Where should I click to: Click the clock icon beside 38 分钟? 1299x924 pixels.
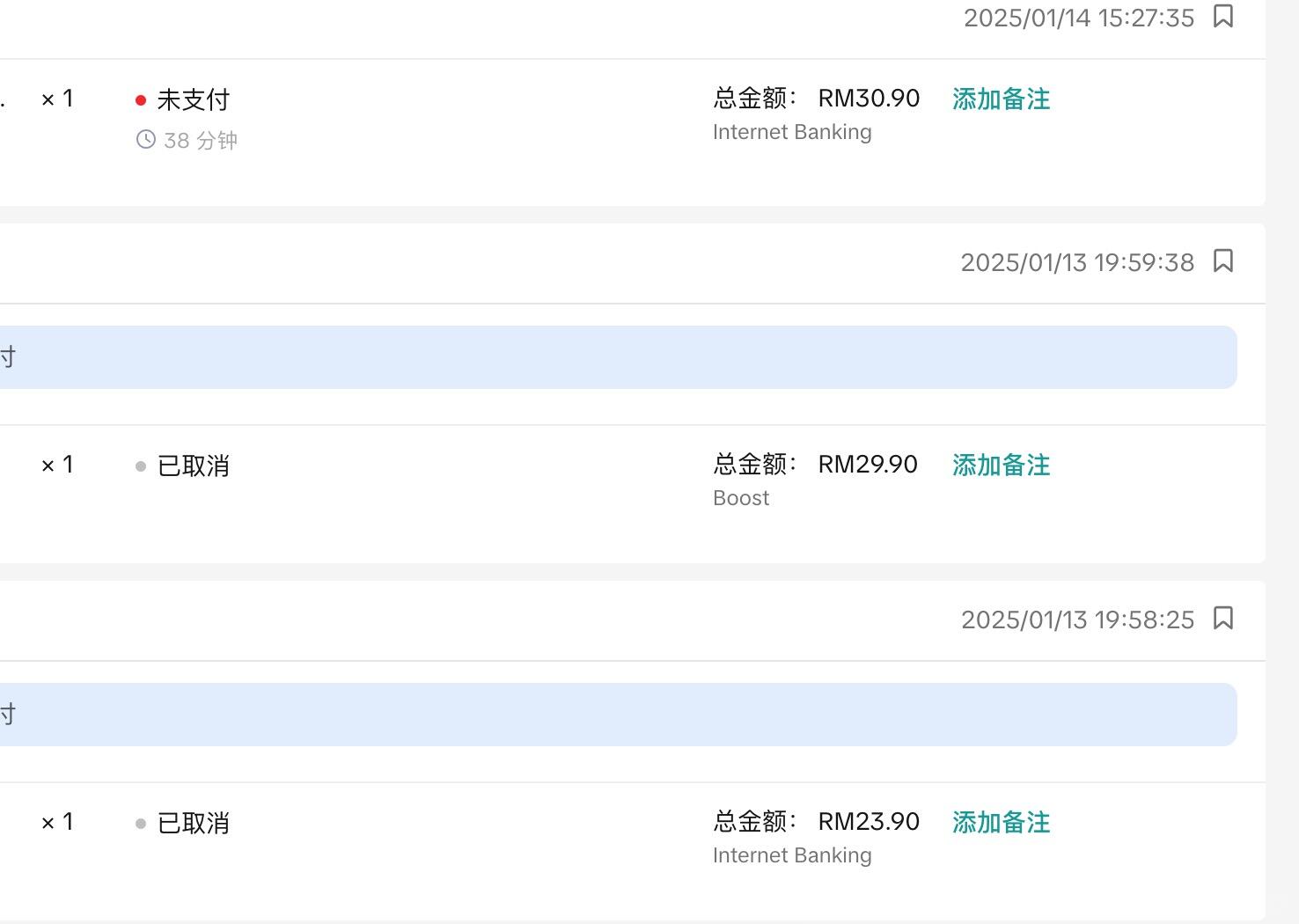(x=146, y=139)
